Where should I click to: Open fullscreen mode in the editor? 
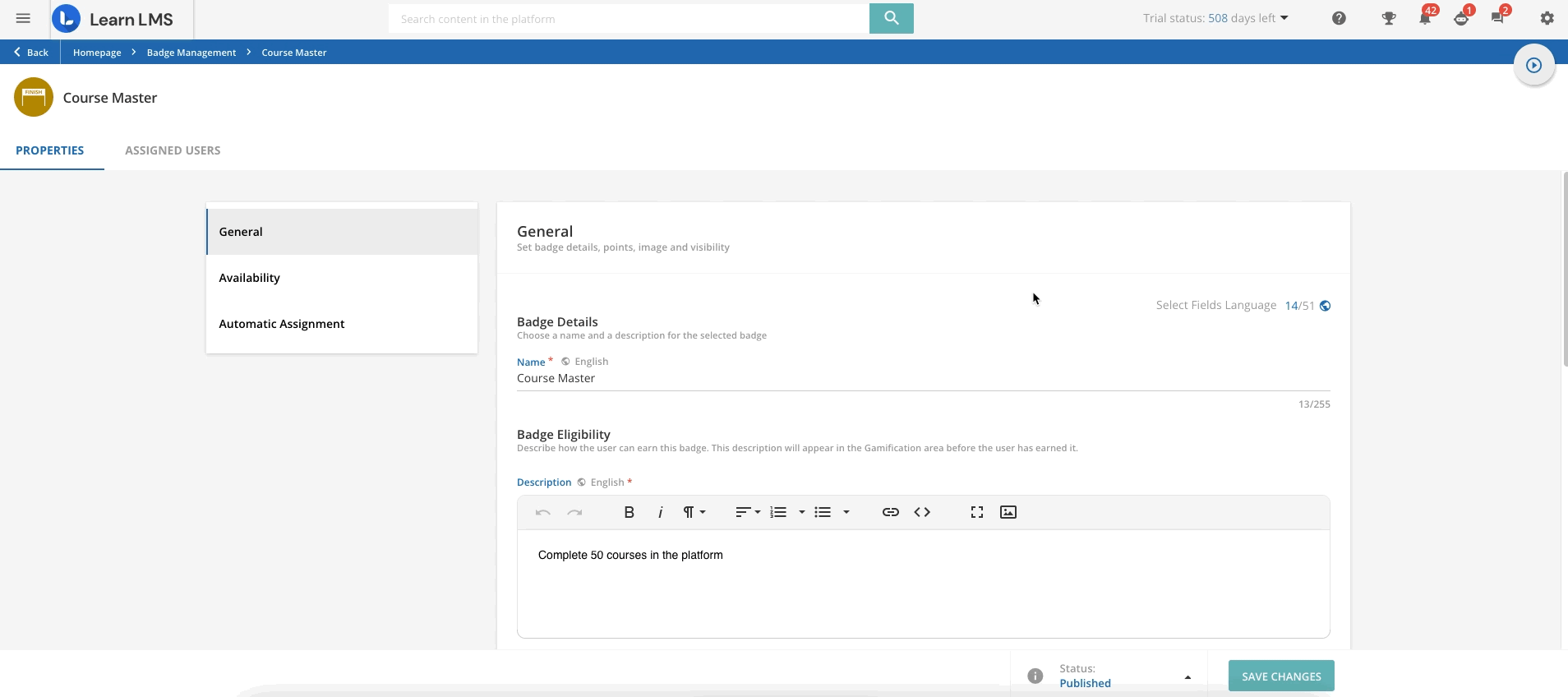[x=976, y=512]
